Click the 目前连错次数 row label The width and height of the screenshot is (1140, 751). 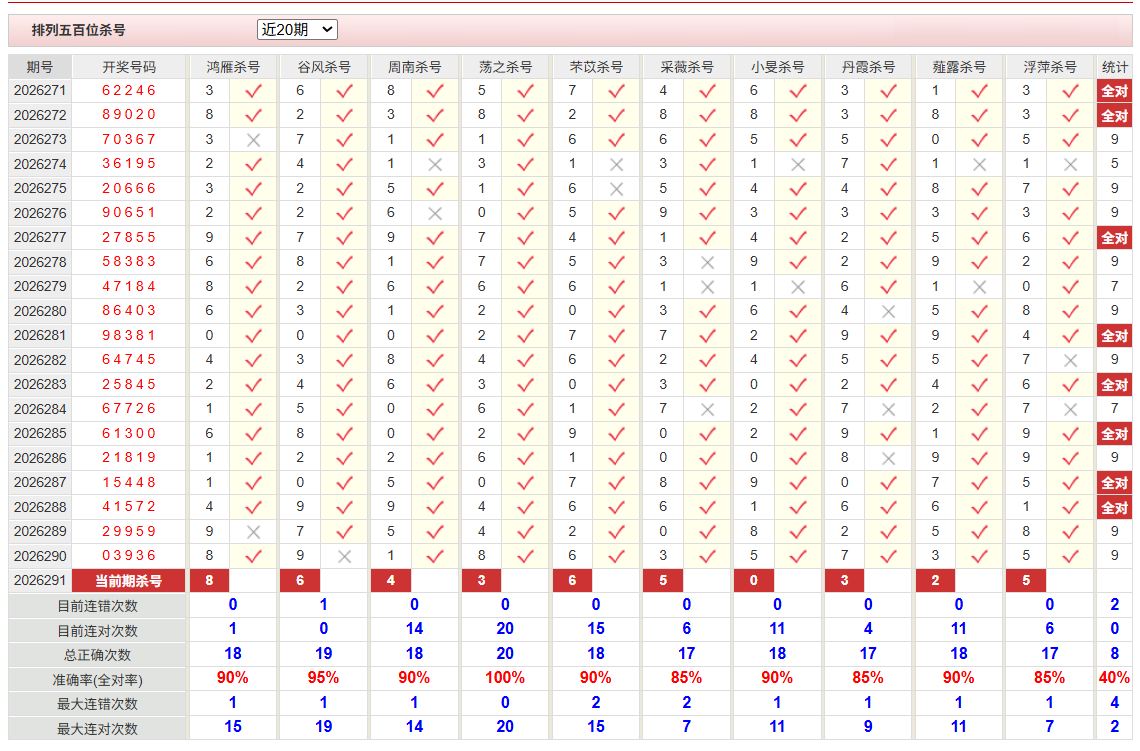click(x=97, y=606)
